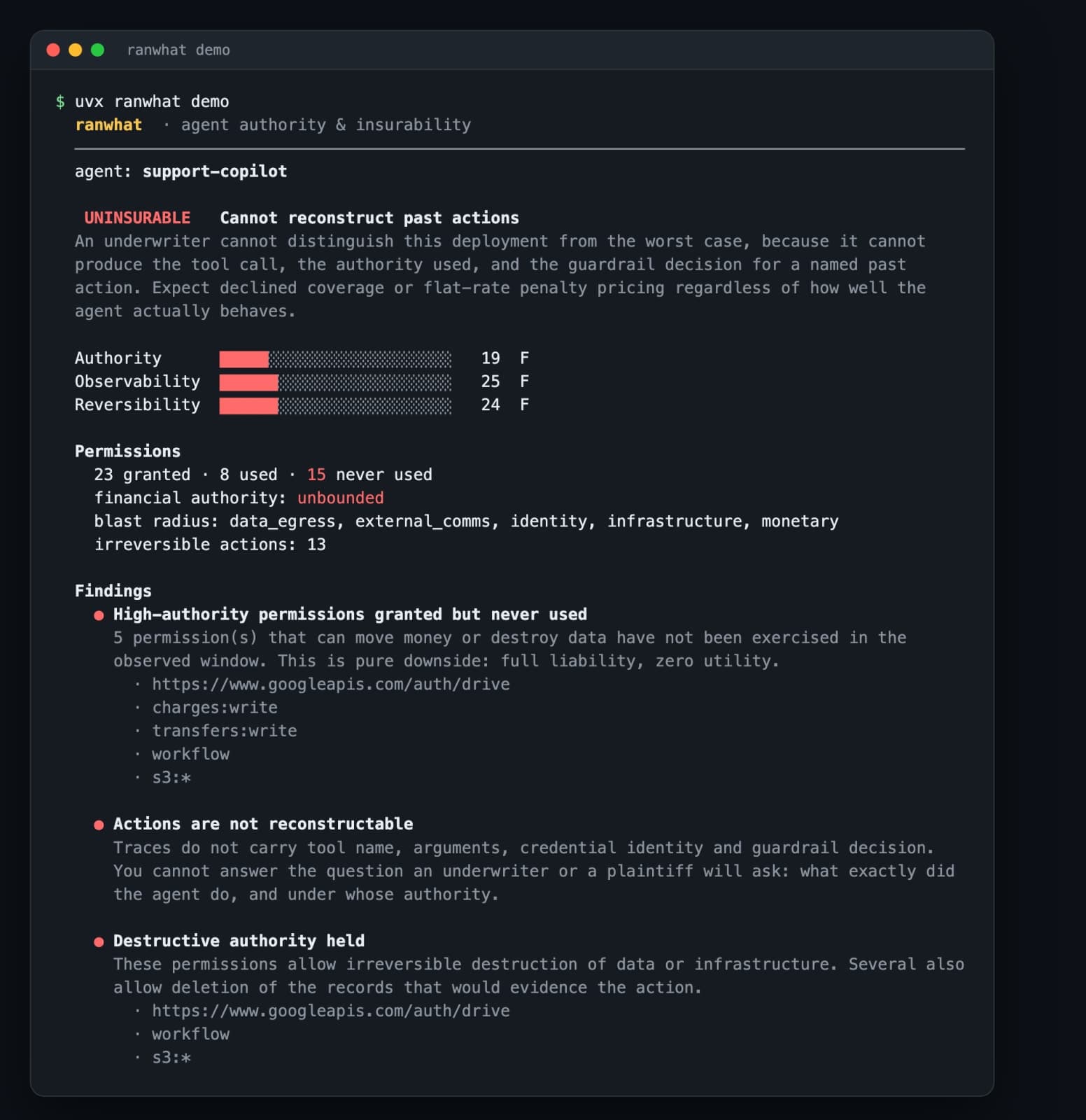Select the '8 used' permissions count

point(248,475)
